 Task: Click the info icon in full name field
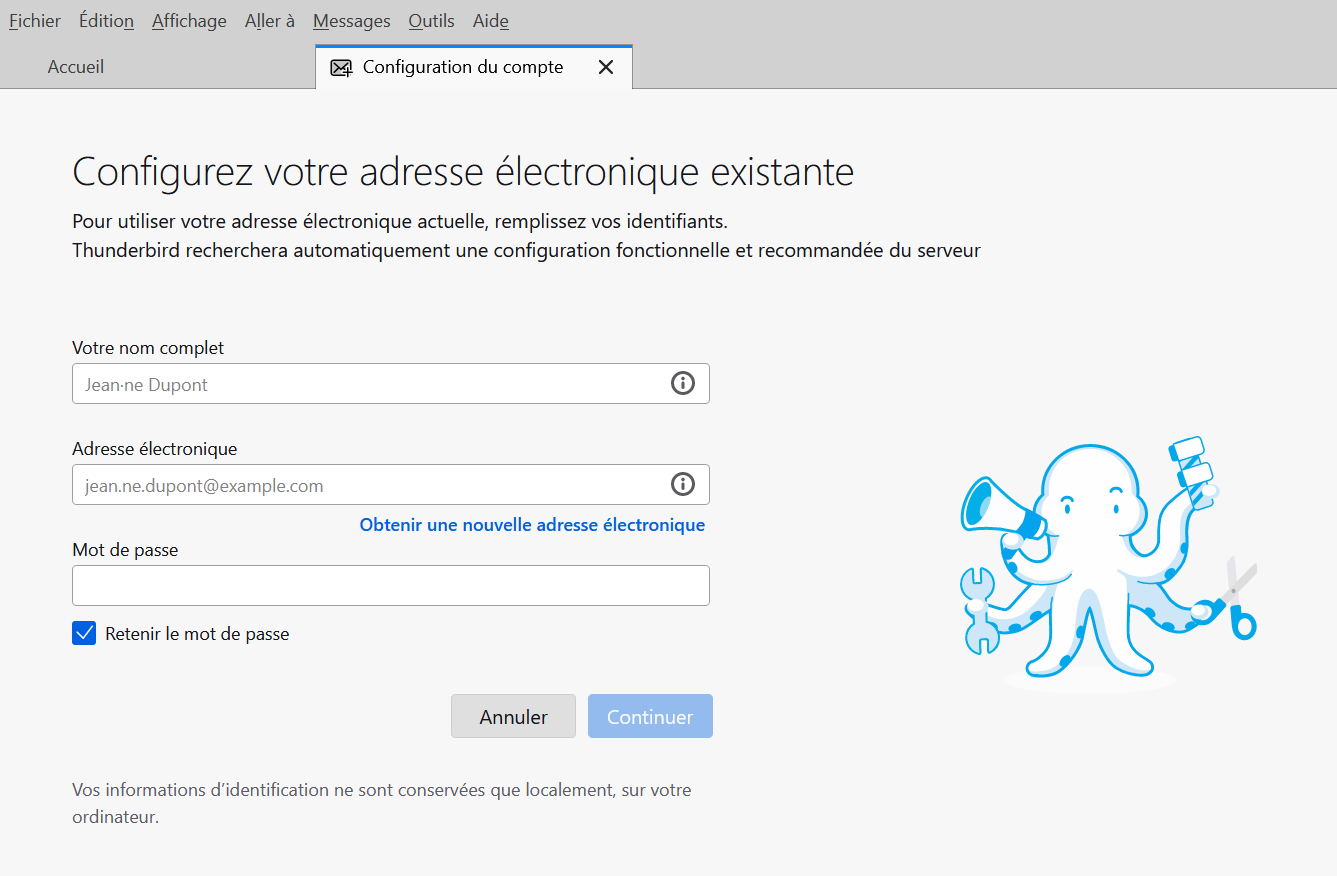pyautogui.click(x=682, y=384)
